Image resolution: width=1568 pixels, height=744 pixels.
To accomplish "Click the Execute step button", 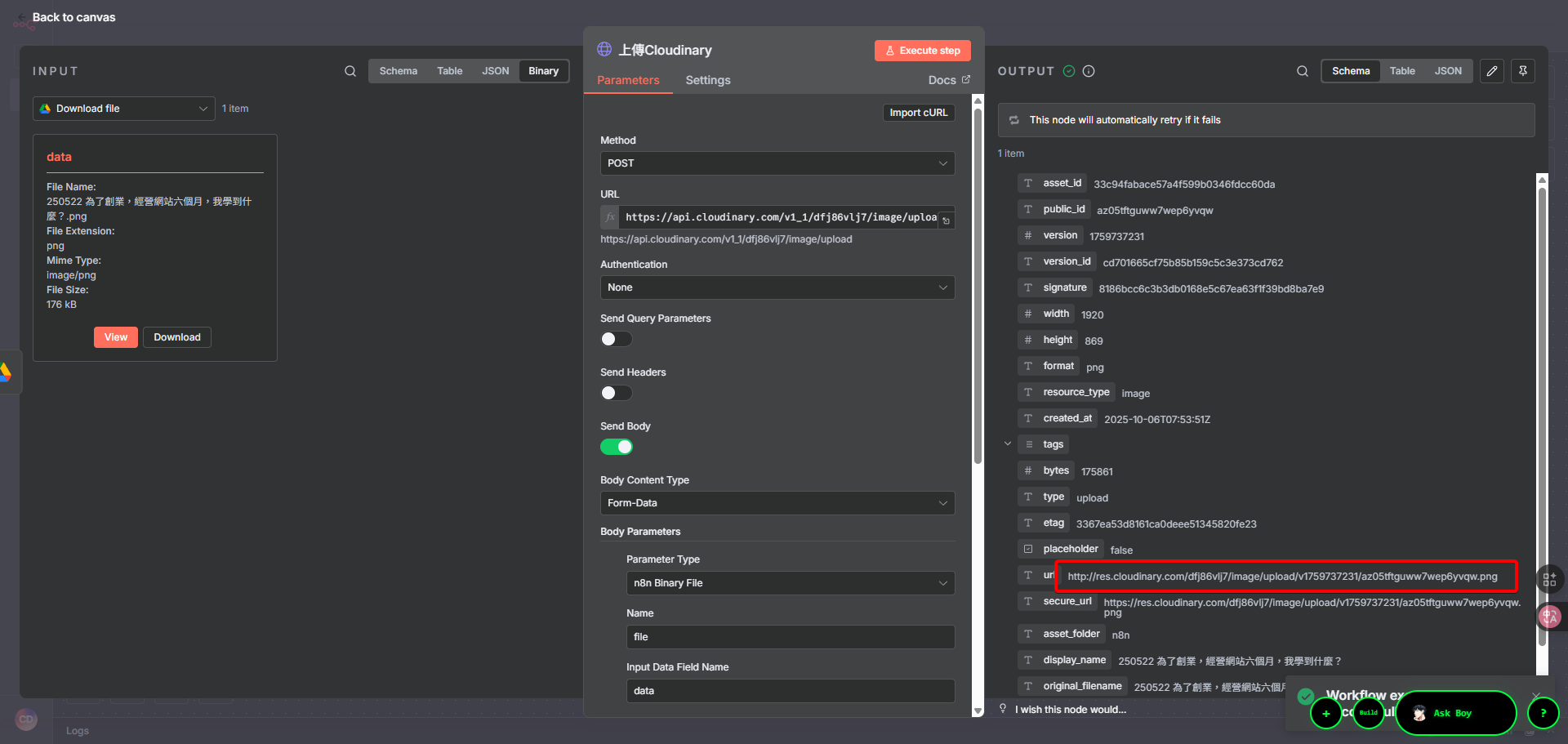I will (922, 51).
